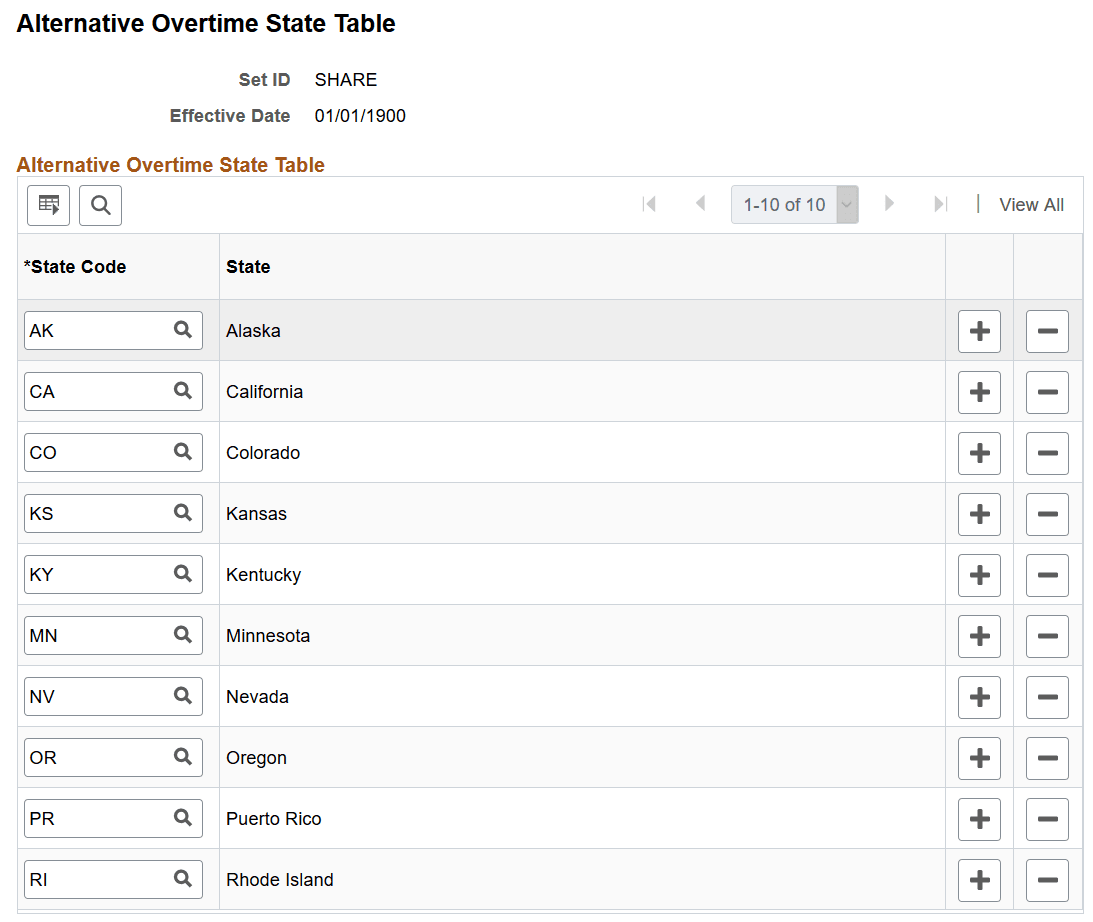Remove the California row

(1047, 391)
